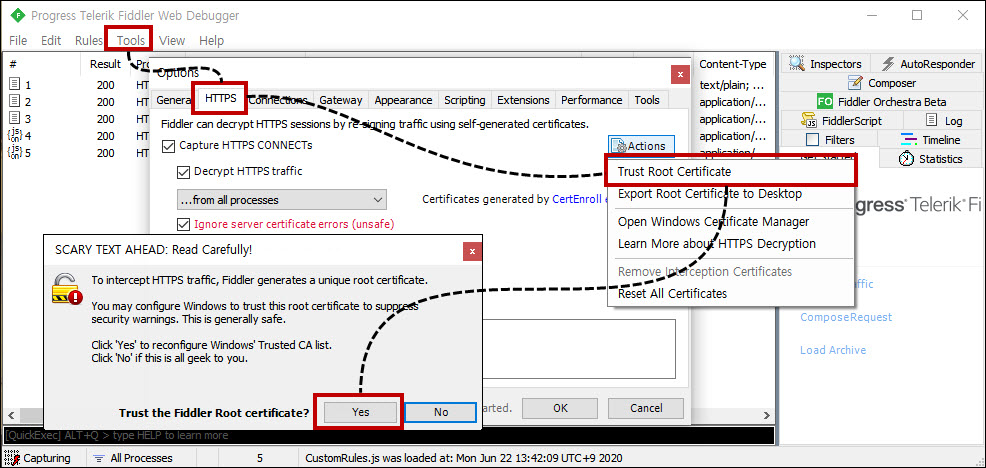The image size is (986, 468).
Task: Choose Learn More about HTTPS Decryption
Action: (x=731, y=243)
